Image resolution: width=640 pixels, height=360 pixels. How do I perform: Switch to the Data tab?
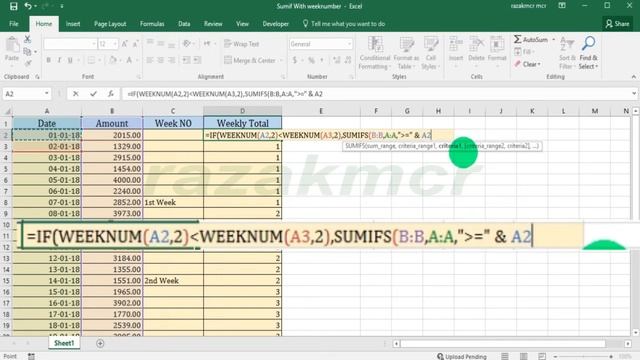pyautogui.click(x=184, y=24)
